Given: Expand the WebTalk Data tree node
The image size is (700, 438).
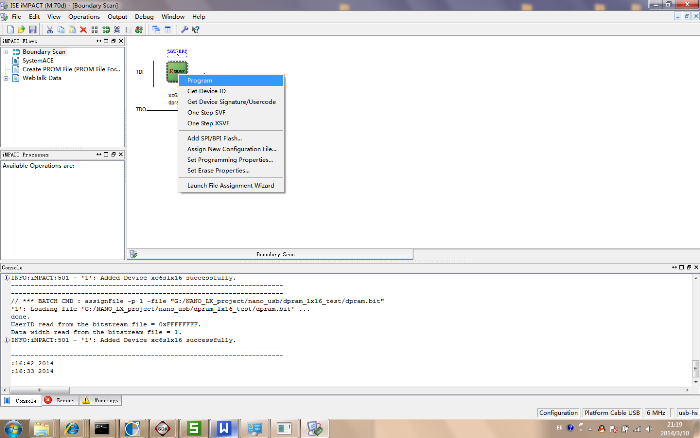Looking at the screenshot, I should [7, 77].
